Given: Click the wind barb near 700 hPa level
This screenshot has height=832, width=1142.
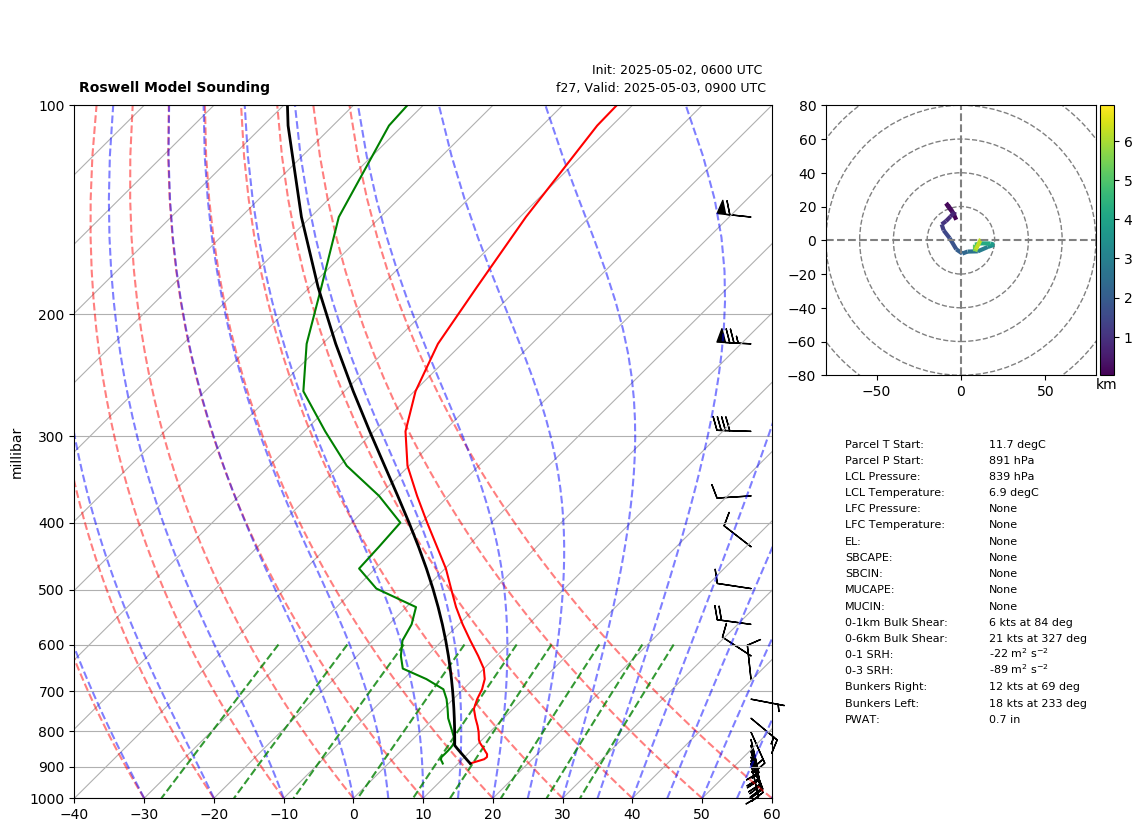Looking at the screenshot, I should coord(767,705).
